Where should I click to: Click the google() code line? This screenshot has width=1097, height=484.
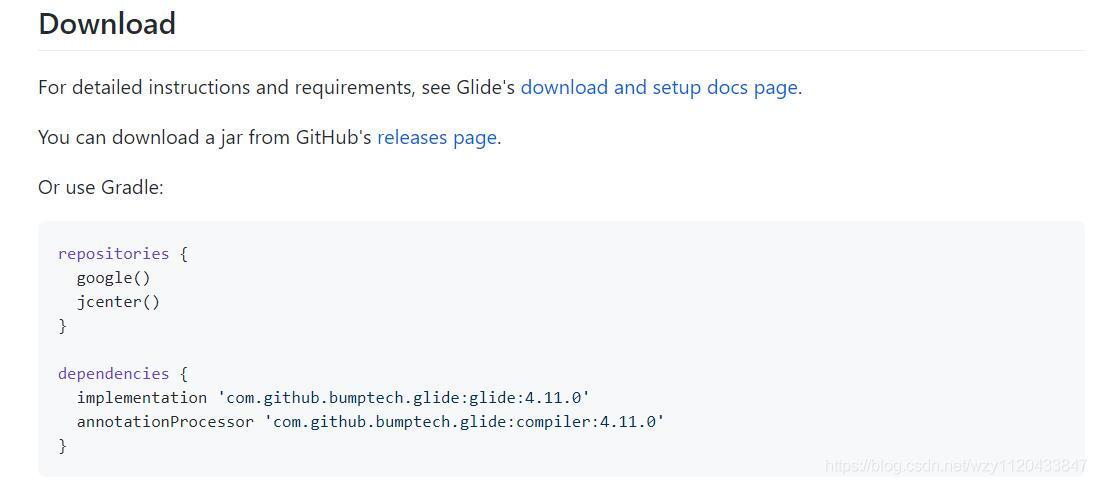114,278
